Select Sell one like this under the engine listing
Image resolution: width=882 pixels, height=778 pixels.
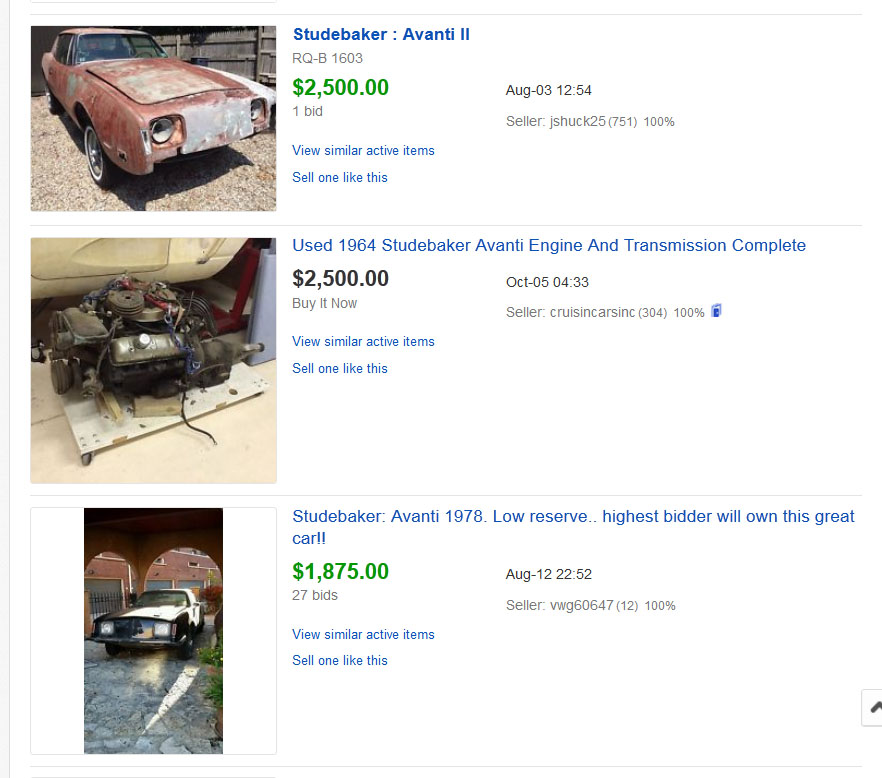click(x=340, y=369)
